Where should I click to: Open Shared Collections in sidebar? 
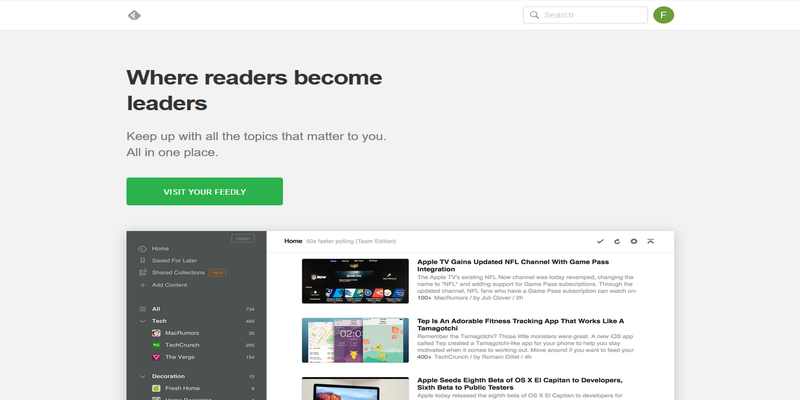pos(178,272)
